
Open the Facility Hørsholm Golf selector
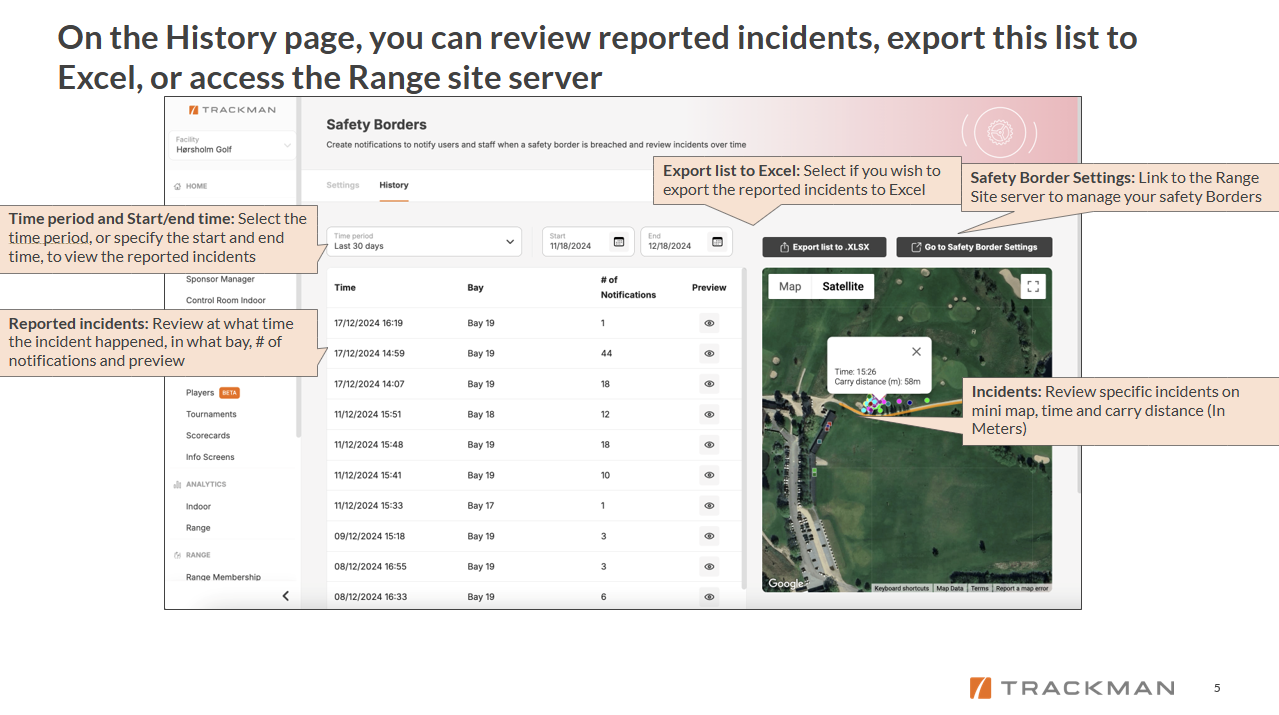click(233, 145)
